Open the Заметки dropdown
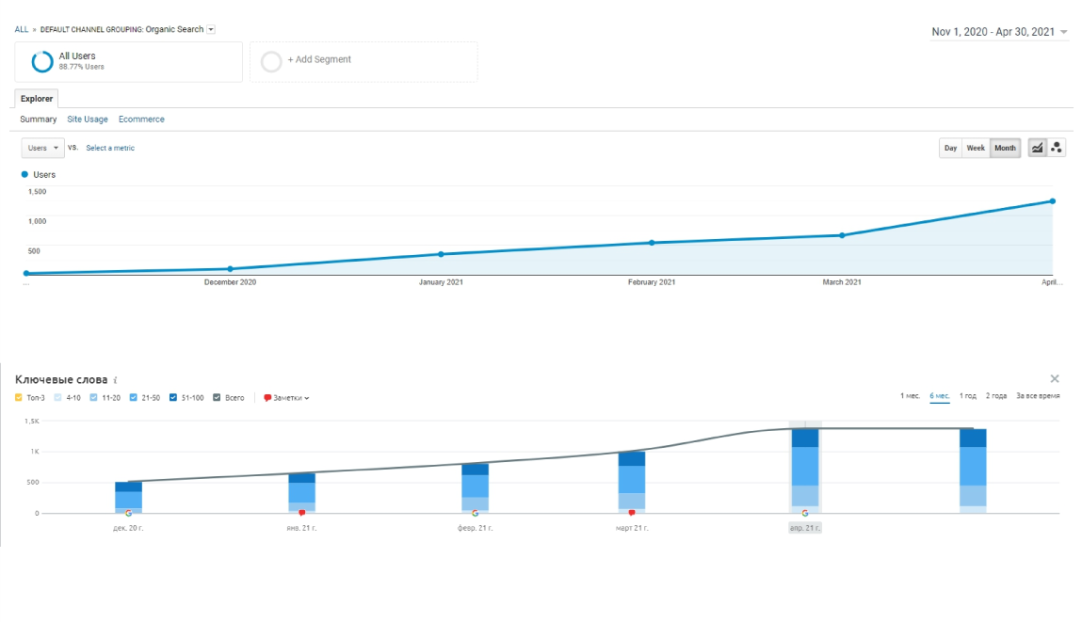This screenshot has height=622, width=1082. pos(286,398)
